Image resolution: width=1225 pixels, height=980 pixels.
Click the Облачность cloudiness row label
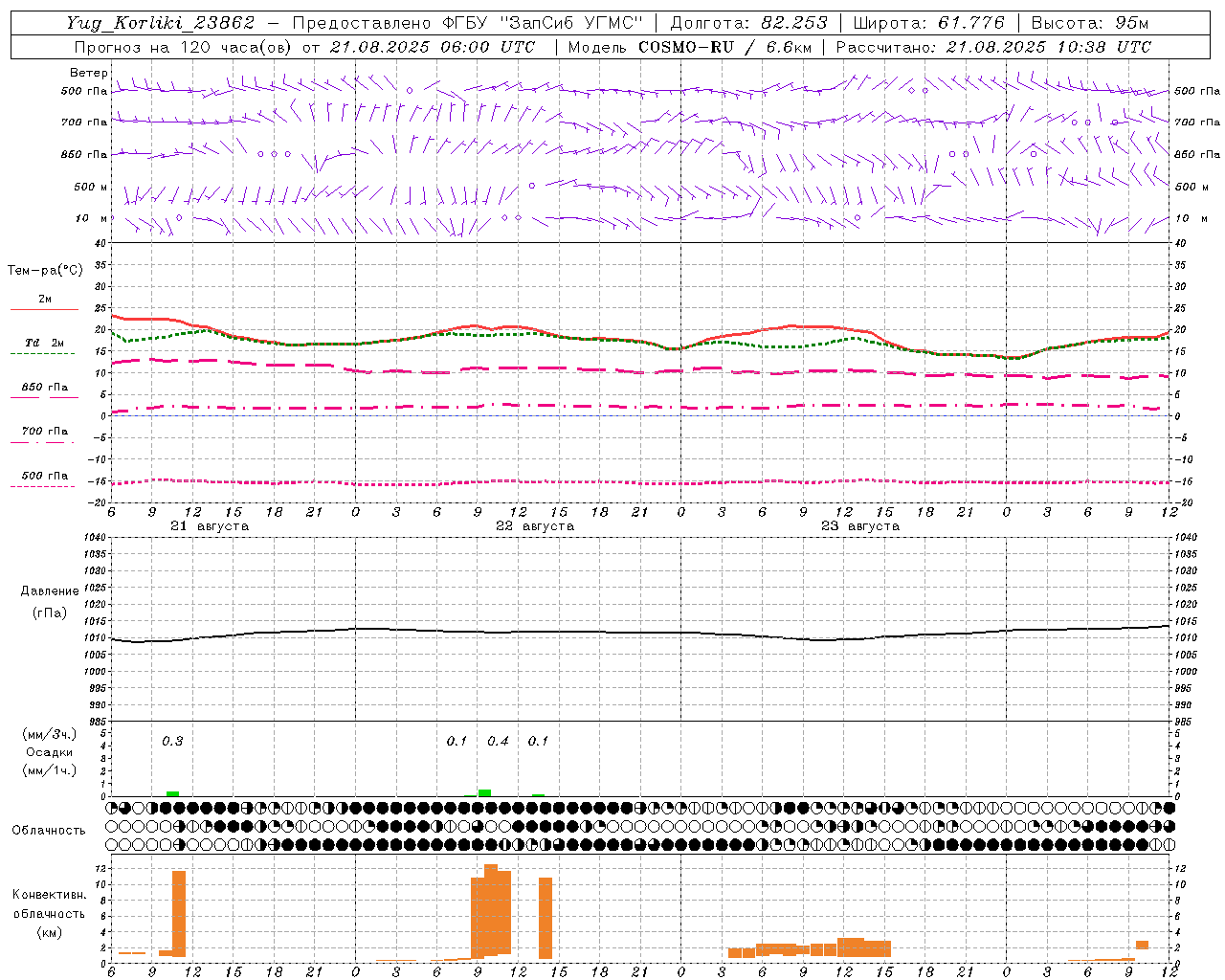coord(49,830)
